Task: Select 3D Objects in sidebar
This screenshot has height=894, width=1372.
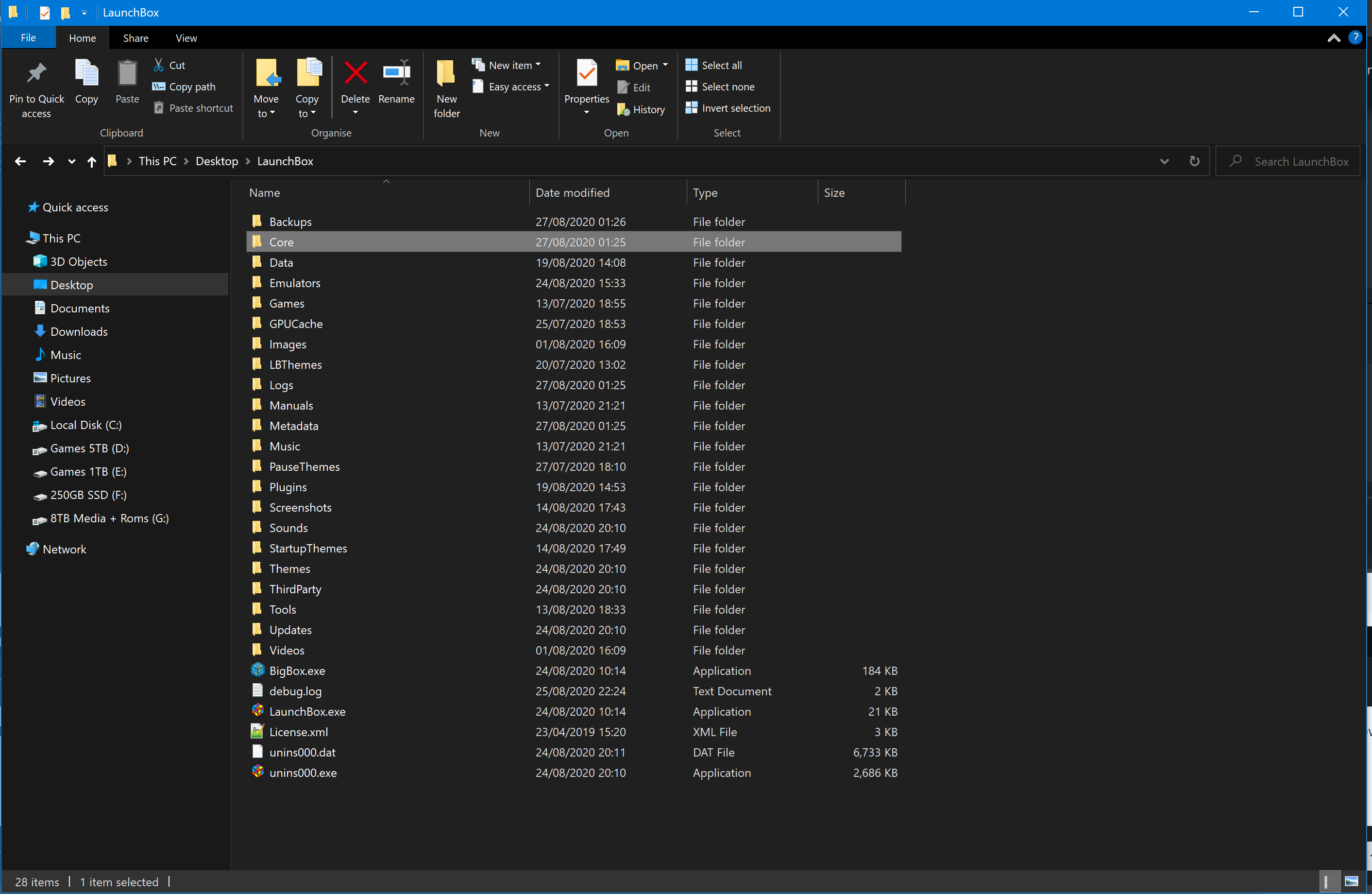Action: tap(78, 261)
